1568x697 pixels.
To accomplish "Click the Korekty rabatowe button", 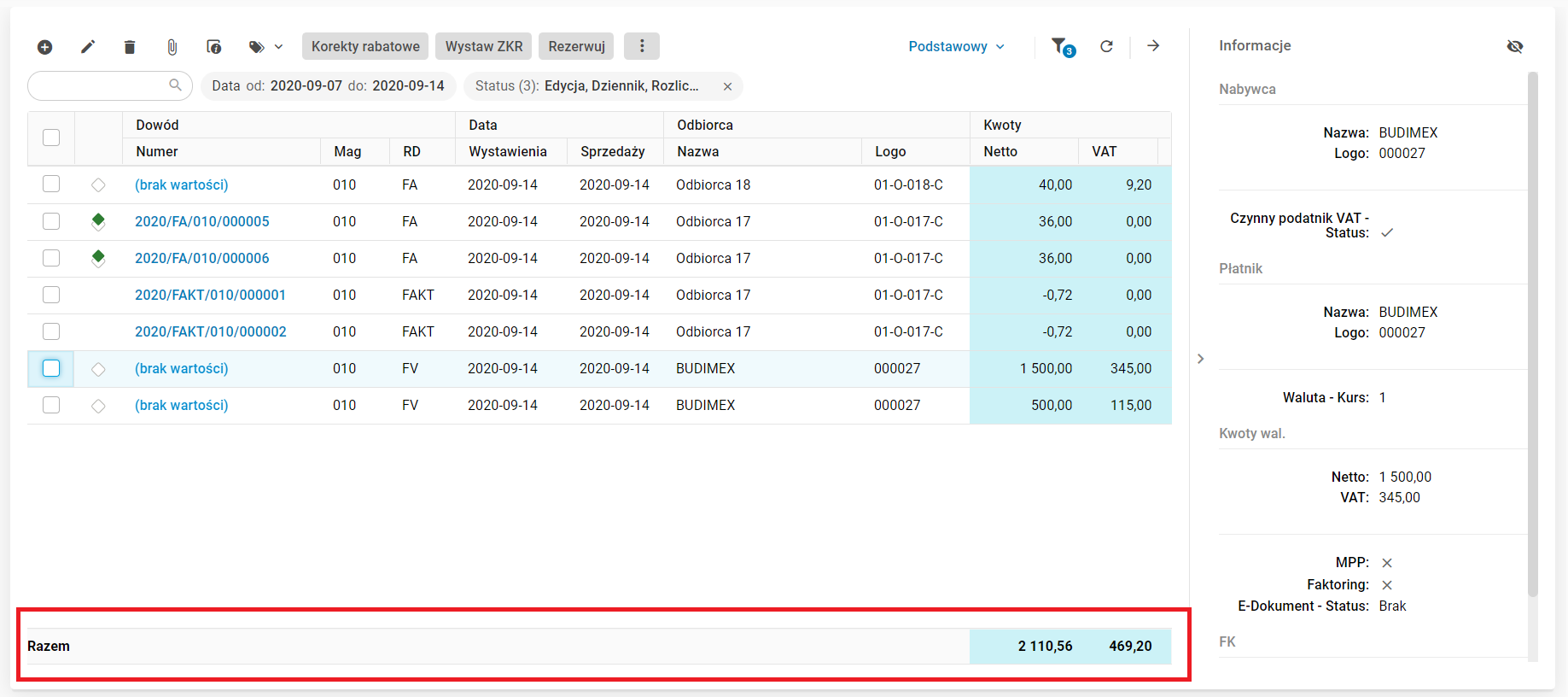I will click(365, 46).
